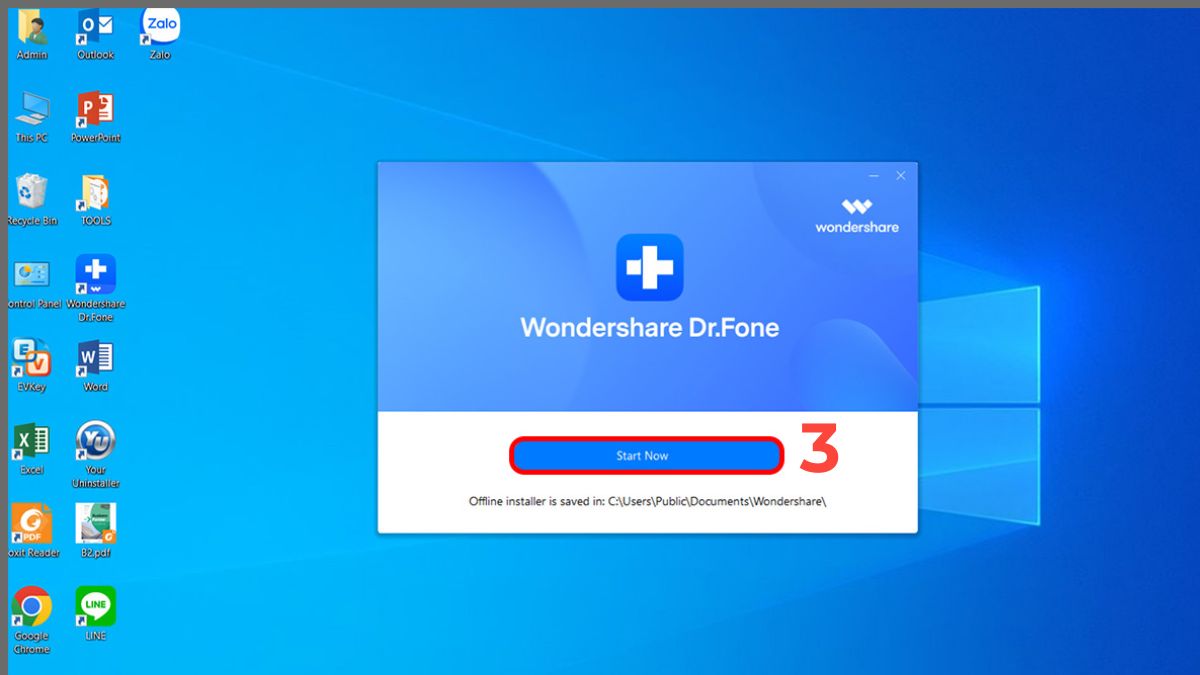
Task: Open the Recycle Bin
Action: pos(32,190)
